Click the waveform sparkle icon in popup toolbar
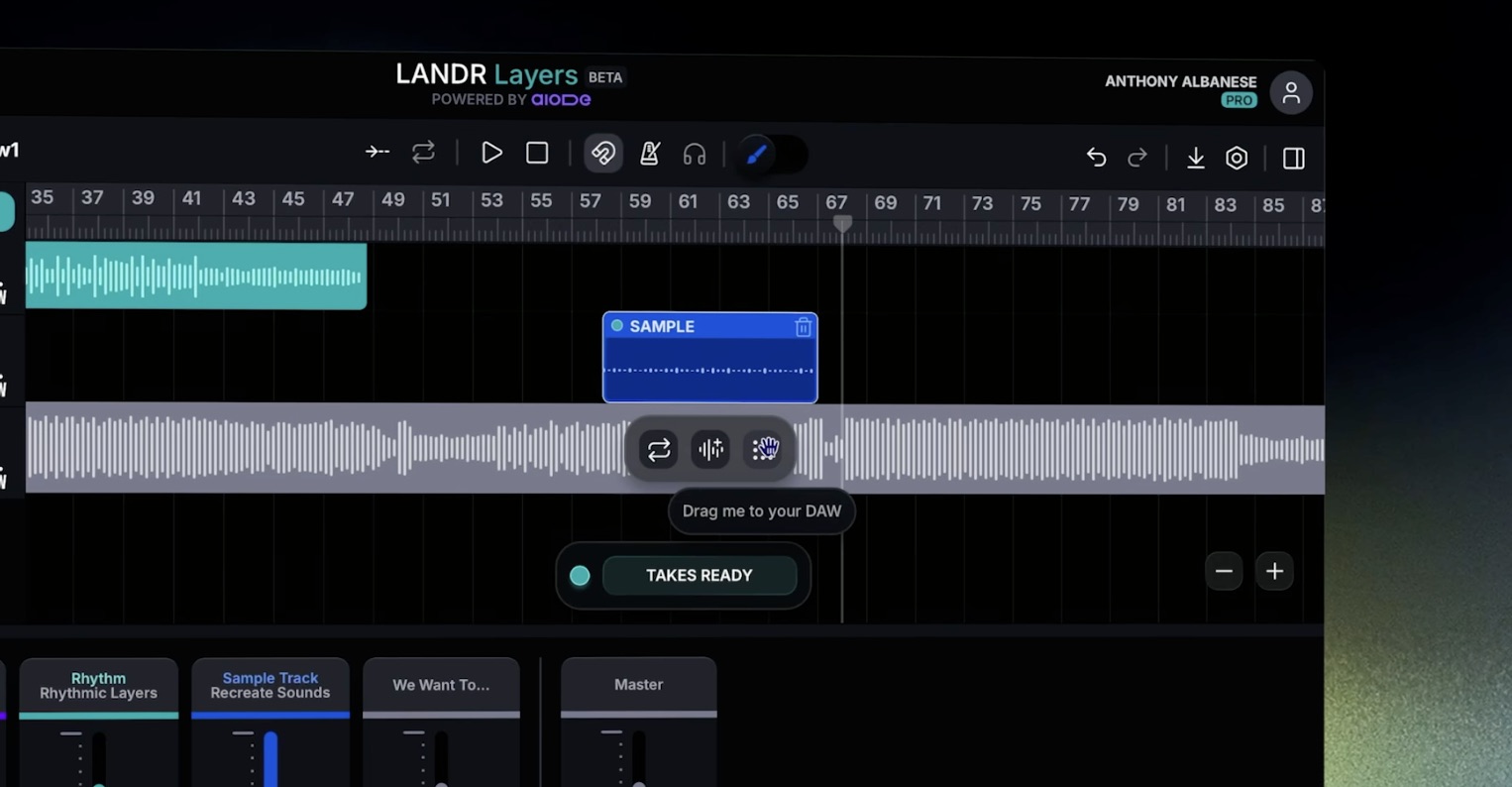 pyautogui.click(x=711, y=450)
